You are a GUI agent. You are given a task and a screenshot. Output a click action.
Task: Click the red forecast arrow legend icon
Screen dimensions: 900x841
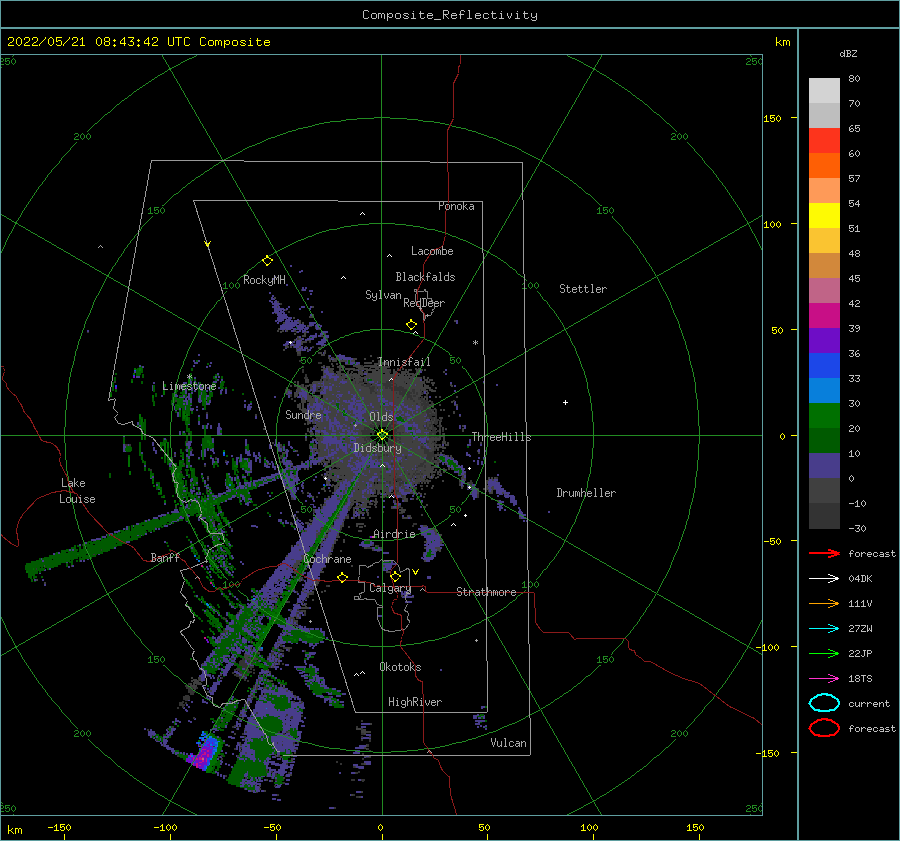[824, 553]
